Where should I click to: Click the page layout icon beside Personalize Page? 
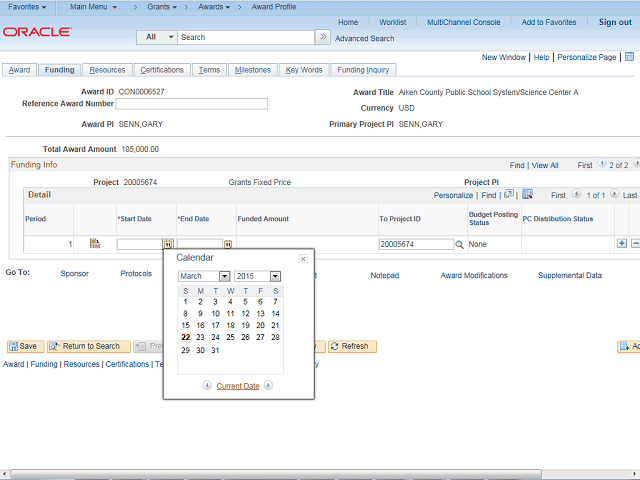click(x=629, y=57)
